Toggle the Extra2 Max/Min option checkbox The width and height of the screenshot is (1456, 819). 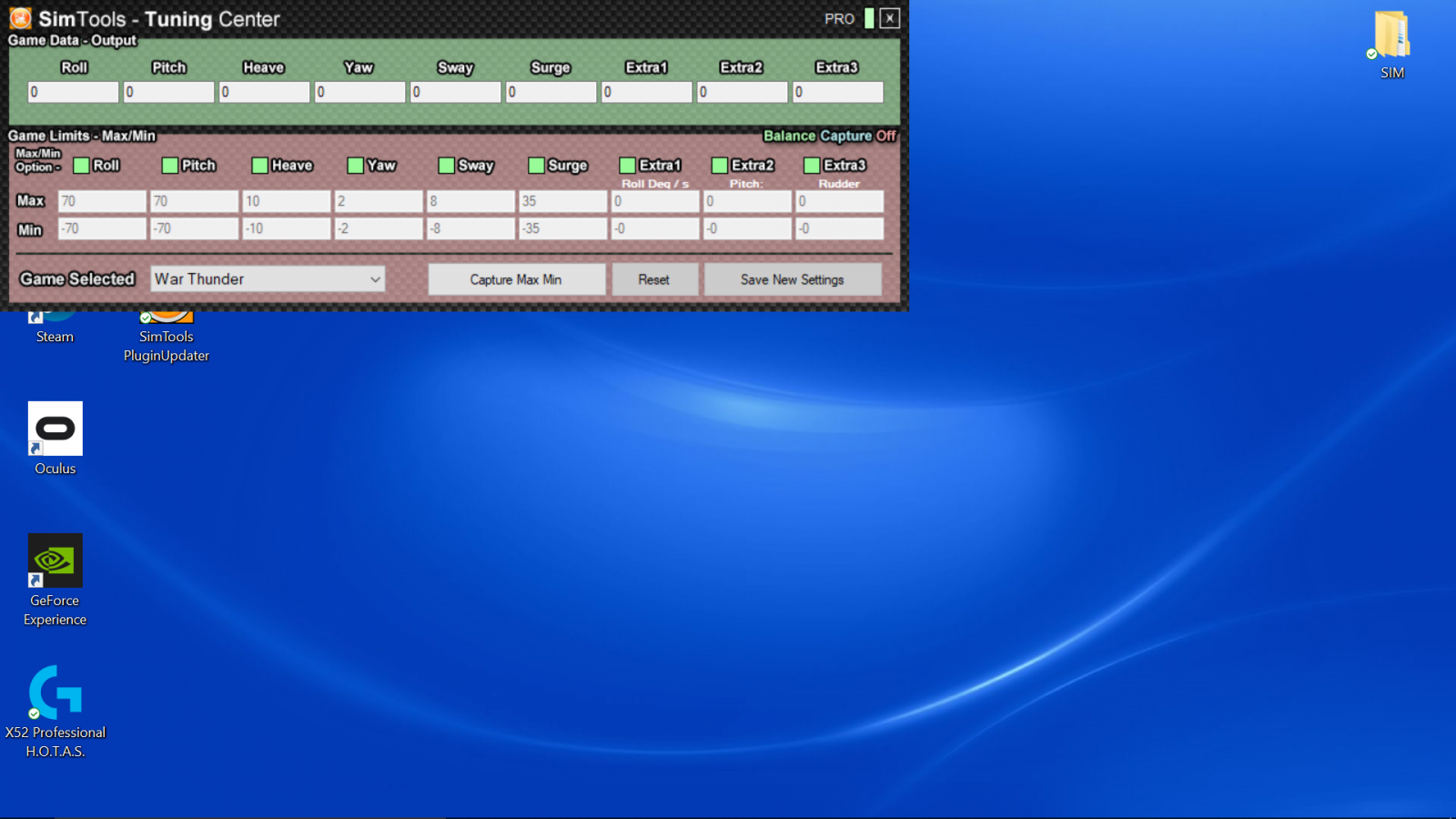click(x=719, y=166)
